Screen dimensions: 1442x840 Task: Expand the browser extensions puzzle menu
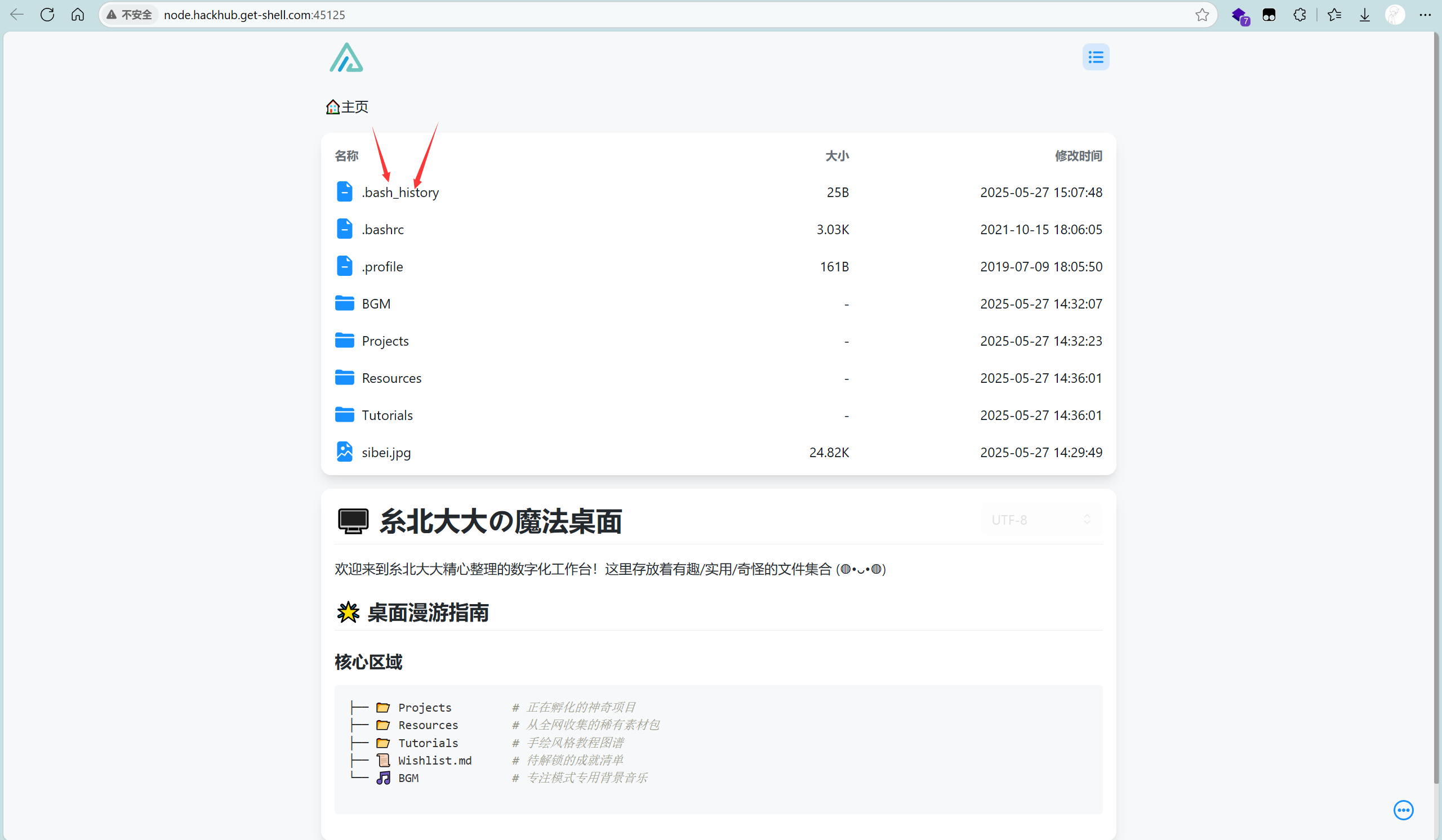click(x=1299, y=14)
